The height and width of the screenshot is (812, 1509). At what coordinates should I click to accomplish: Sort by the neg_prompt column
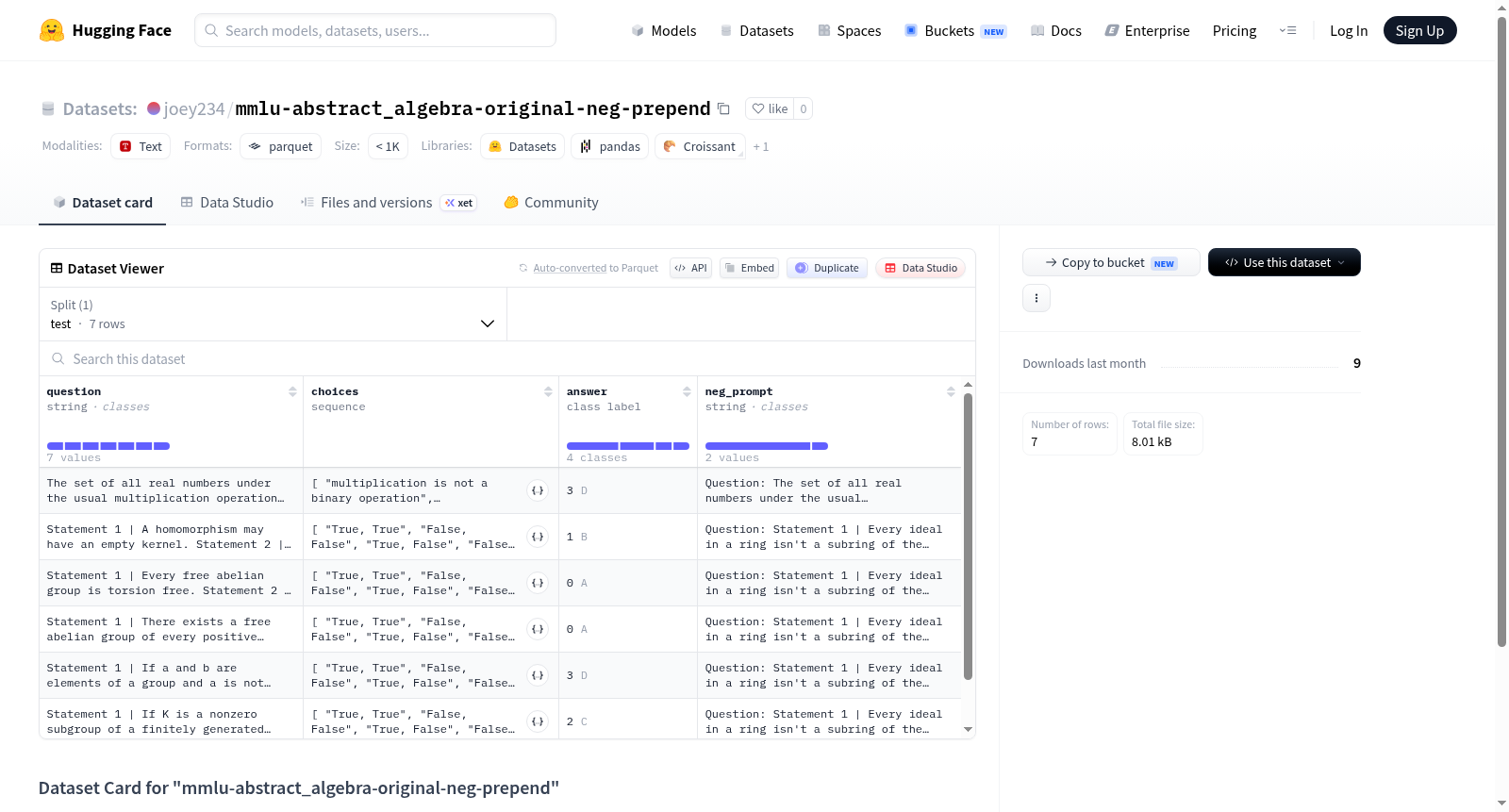(x=951, y=391)
